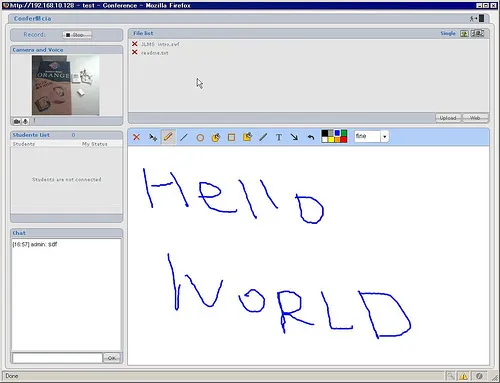The width and height of the screenshot is (500, 383).
Task: Select the filled circle paint tool
Action: click(216, 137)
